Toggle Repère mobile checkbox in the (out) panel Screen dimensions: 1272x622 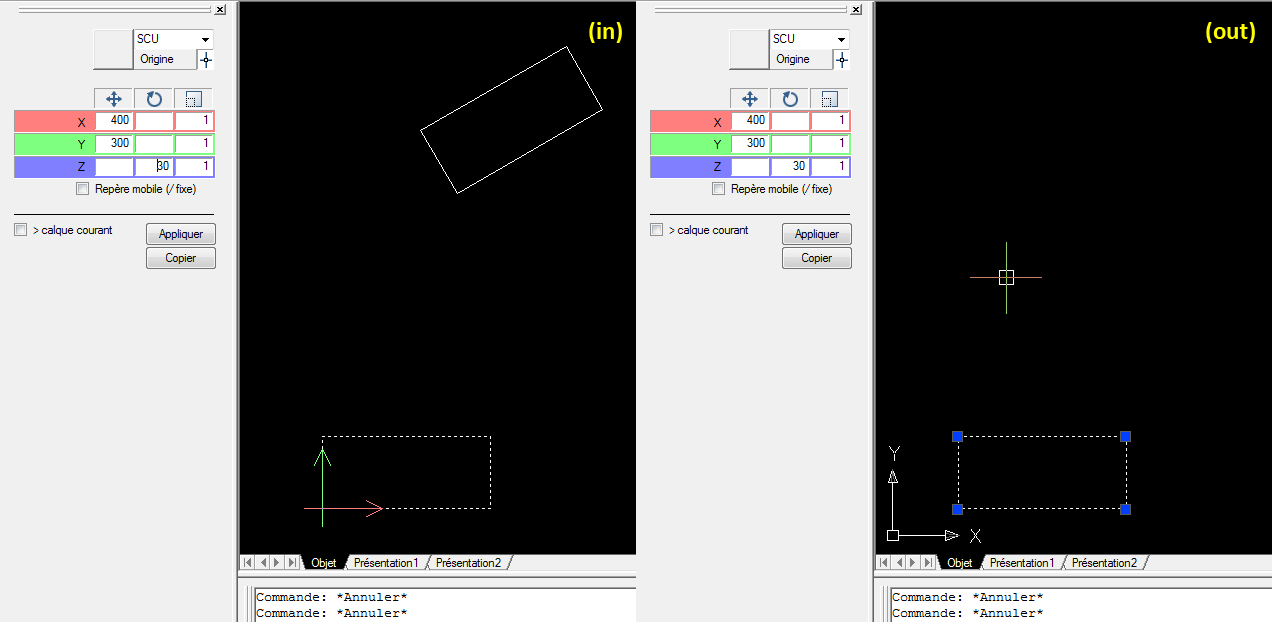(x=719, y=189)
